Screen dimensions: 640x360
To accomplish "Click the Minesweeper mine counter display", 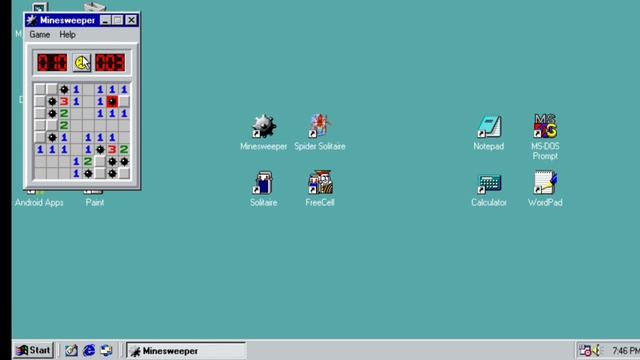I will [52, 63].
